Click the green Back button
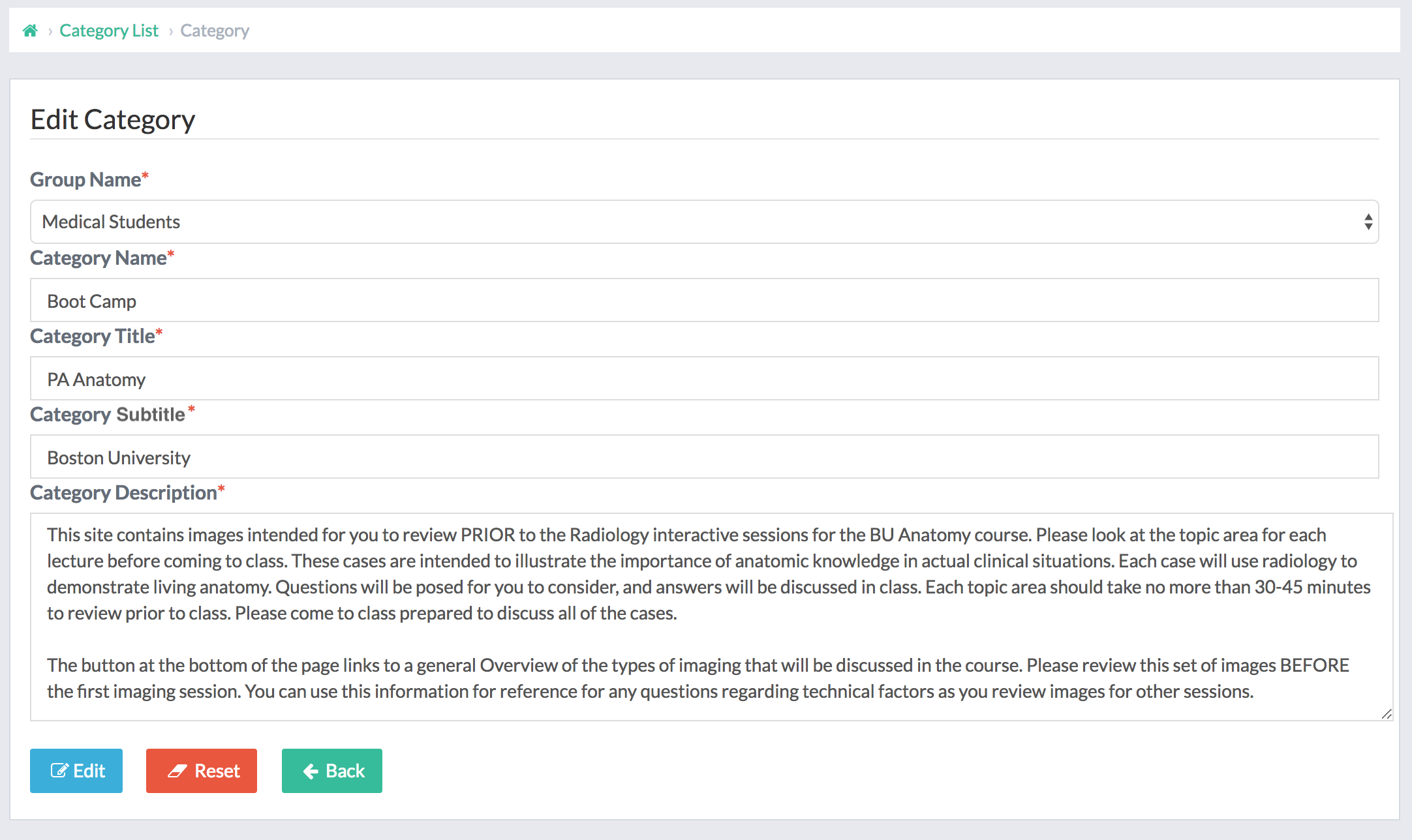 (x=332, y=771)
